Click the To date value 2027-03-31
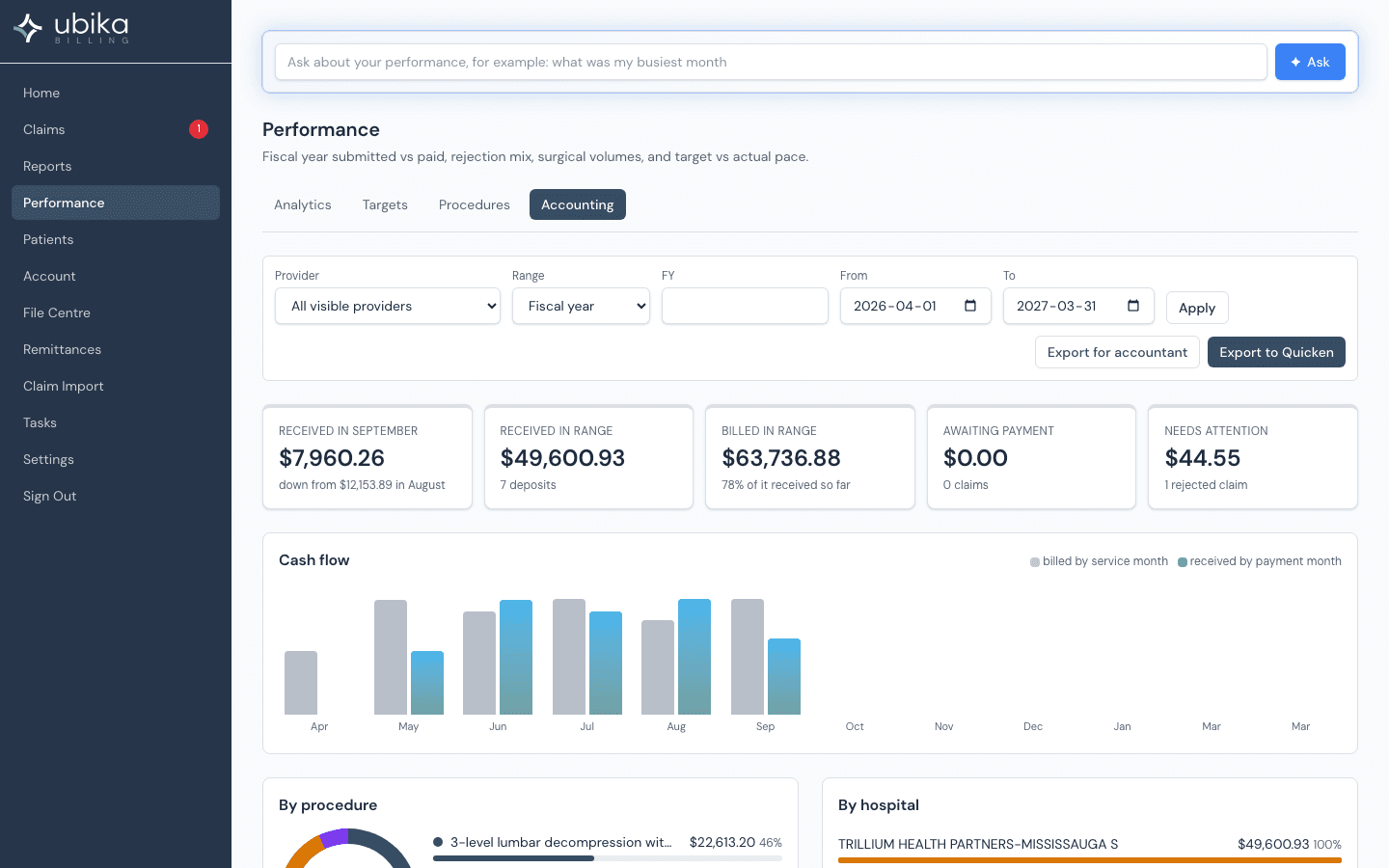This screenshot has width=1389, height=868. click(x=1056, y=306)
